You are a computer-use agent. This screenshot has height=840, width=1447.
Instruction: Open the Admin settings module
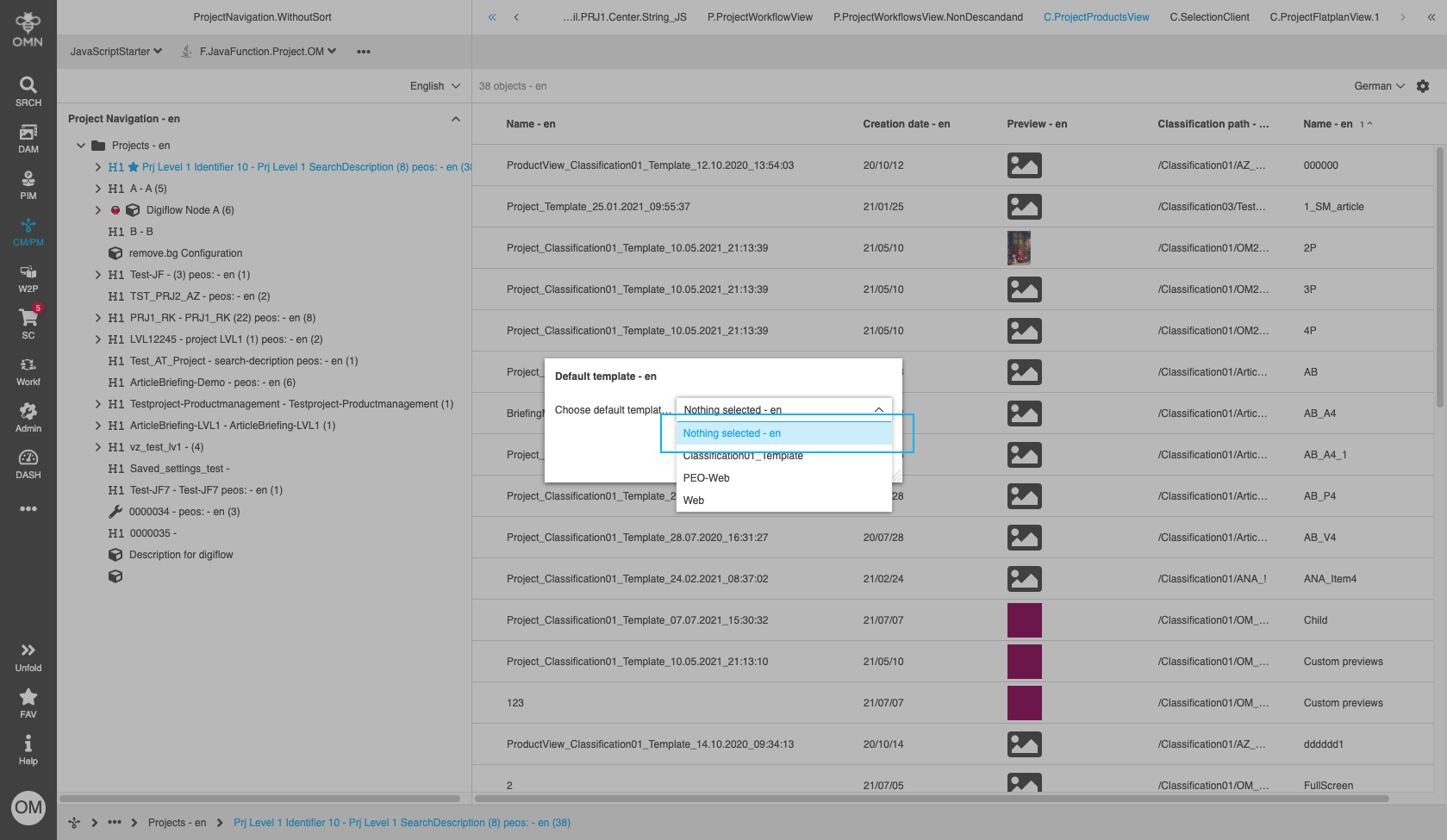pos(28,417)
